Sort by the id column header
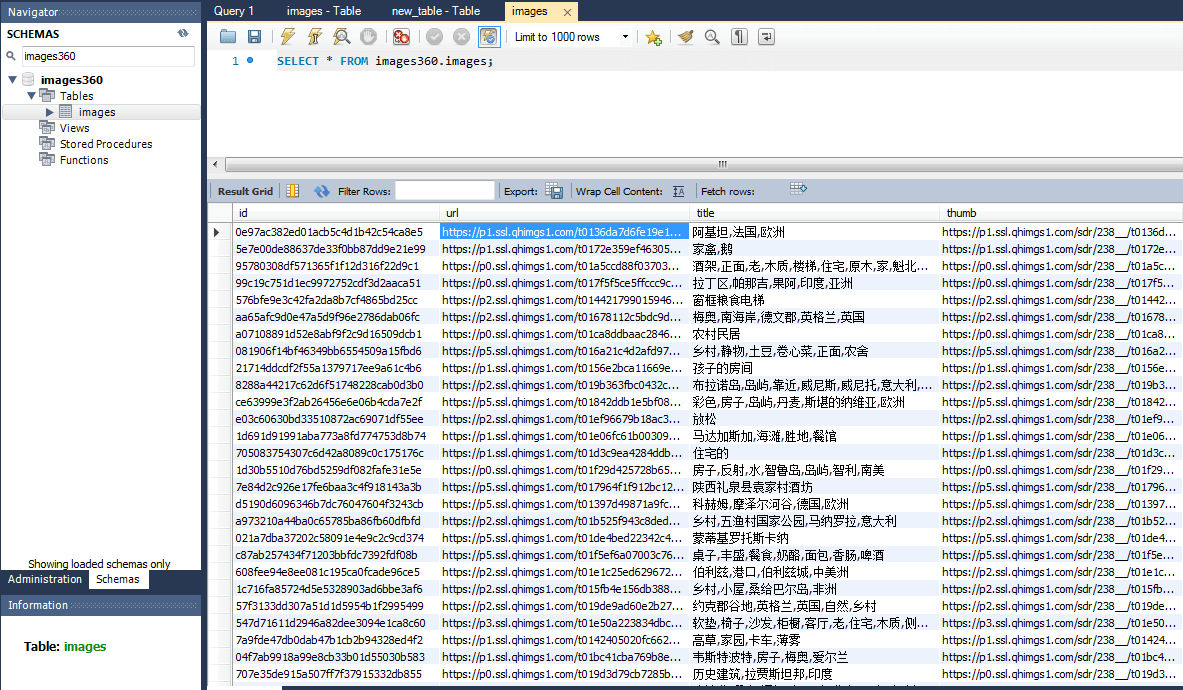Image resolution: width=1183 pixels, height=690 pixels. click(336, 213)
